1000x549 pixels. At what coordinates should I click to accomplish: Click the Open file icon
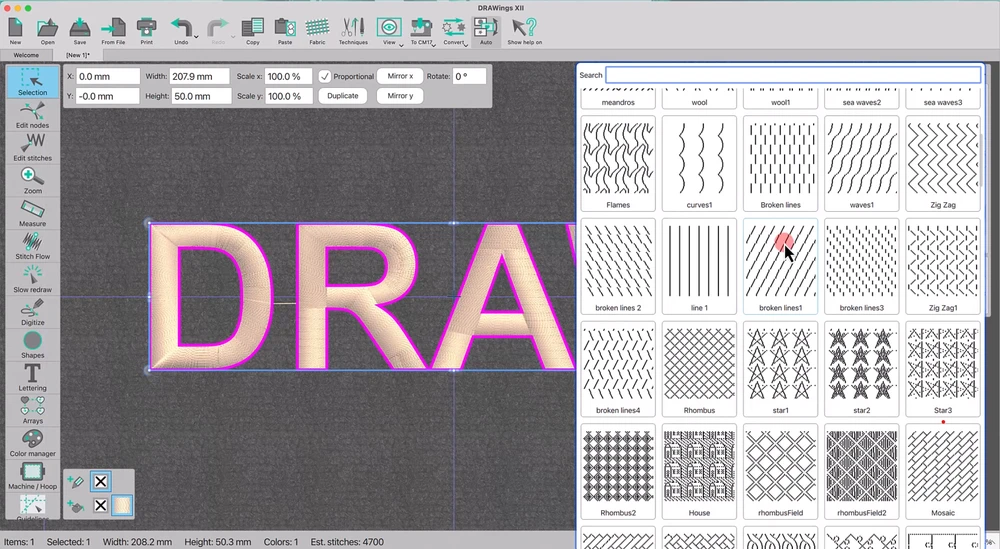[48, 29]
